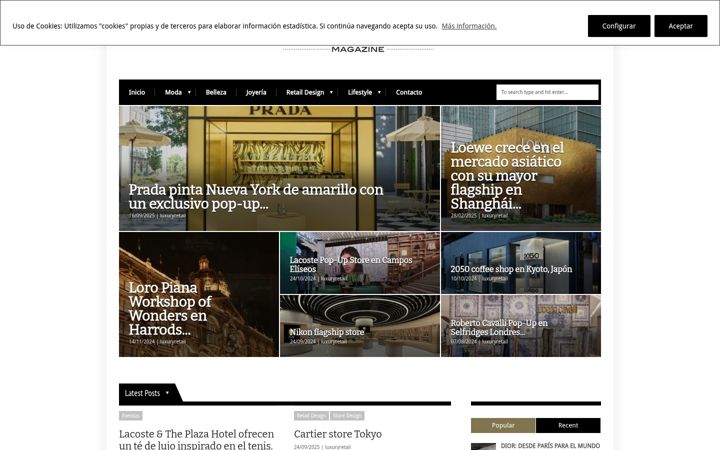Screen dimensions: 720x450
Task: Focus the search field in the navbar
Action: [547, 92]
